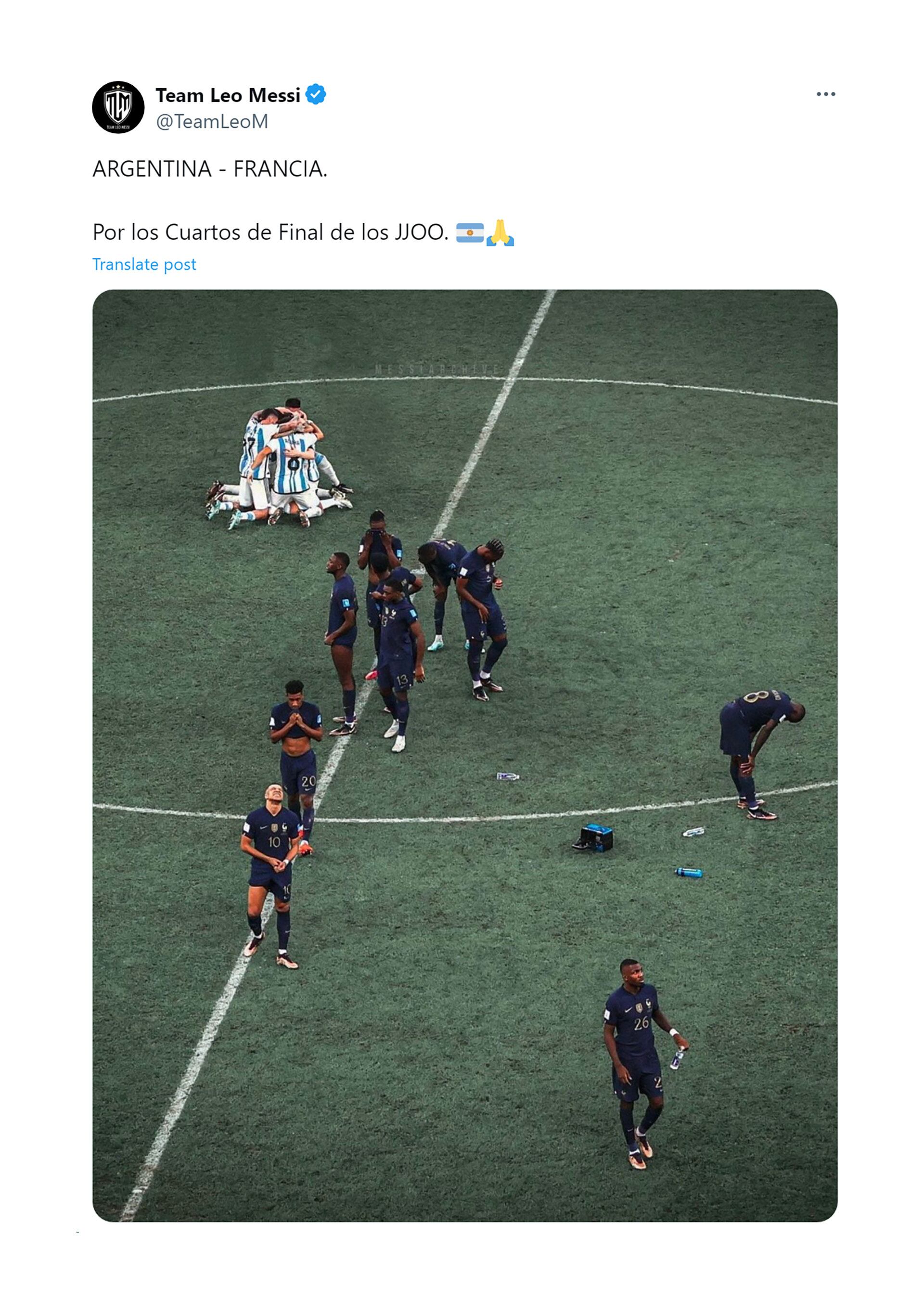Click the Argentina flag emoji

point(469,233)
